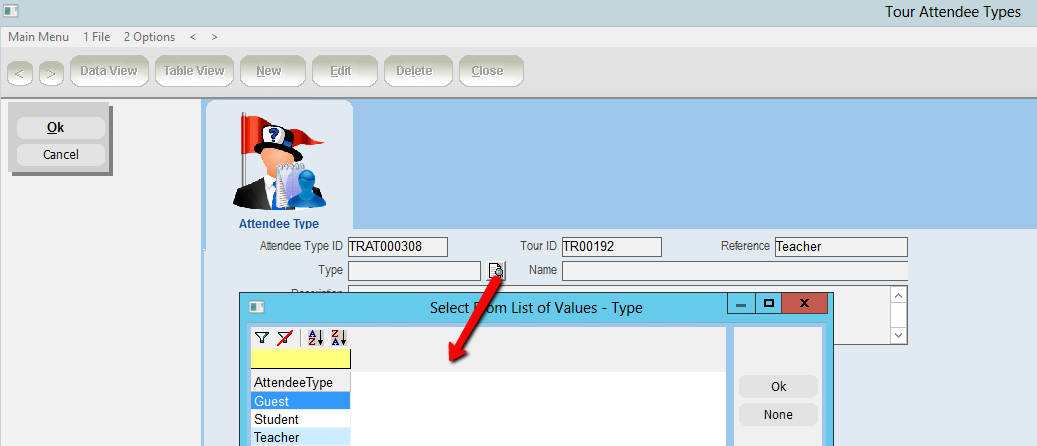Click the Attendee Type mascot image

click(278, 160)
